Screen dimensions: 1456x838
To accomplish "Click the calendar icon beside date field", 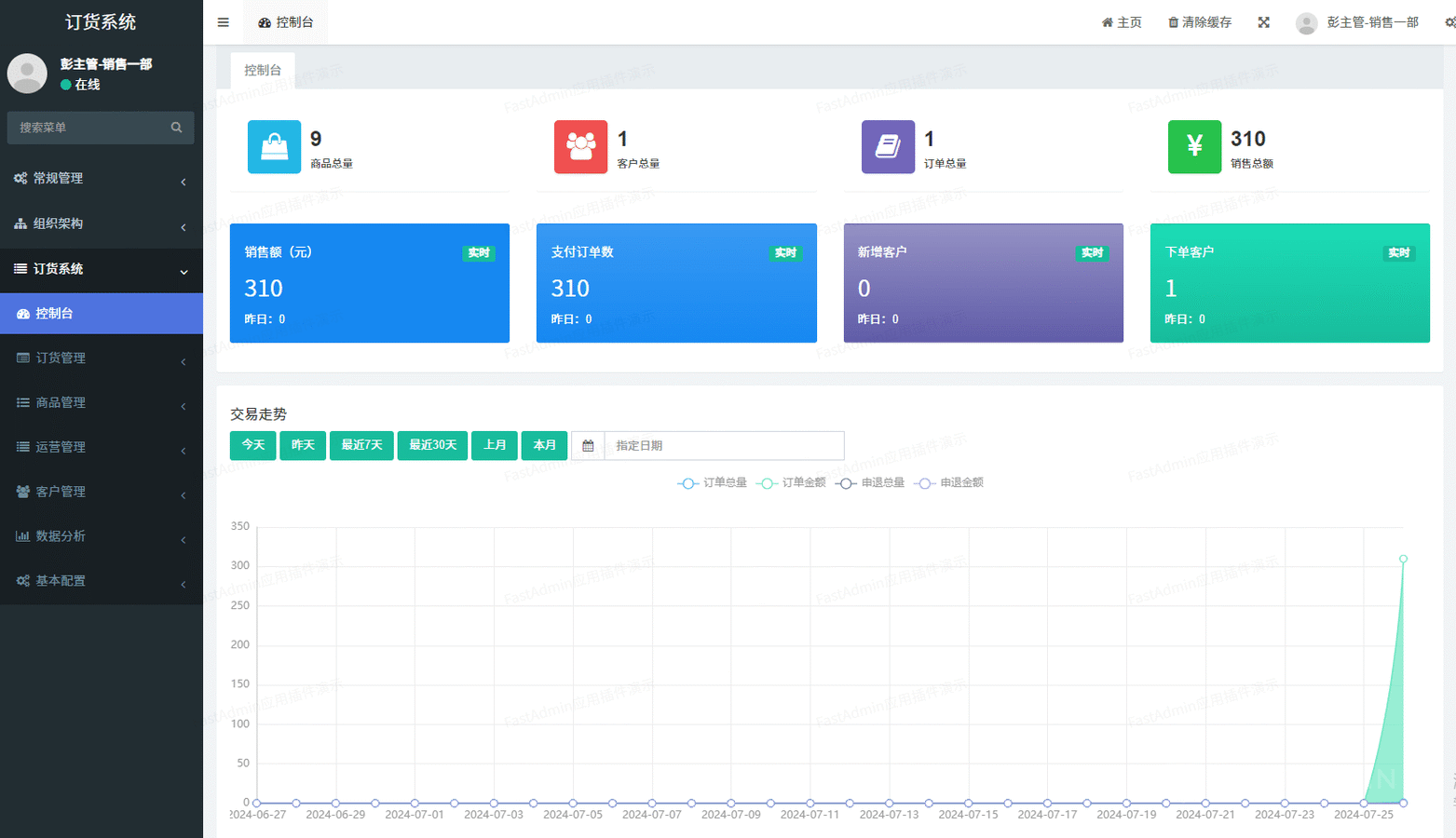I will coord(588,446).
